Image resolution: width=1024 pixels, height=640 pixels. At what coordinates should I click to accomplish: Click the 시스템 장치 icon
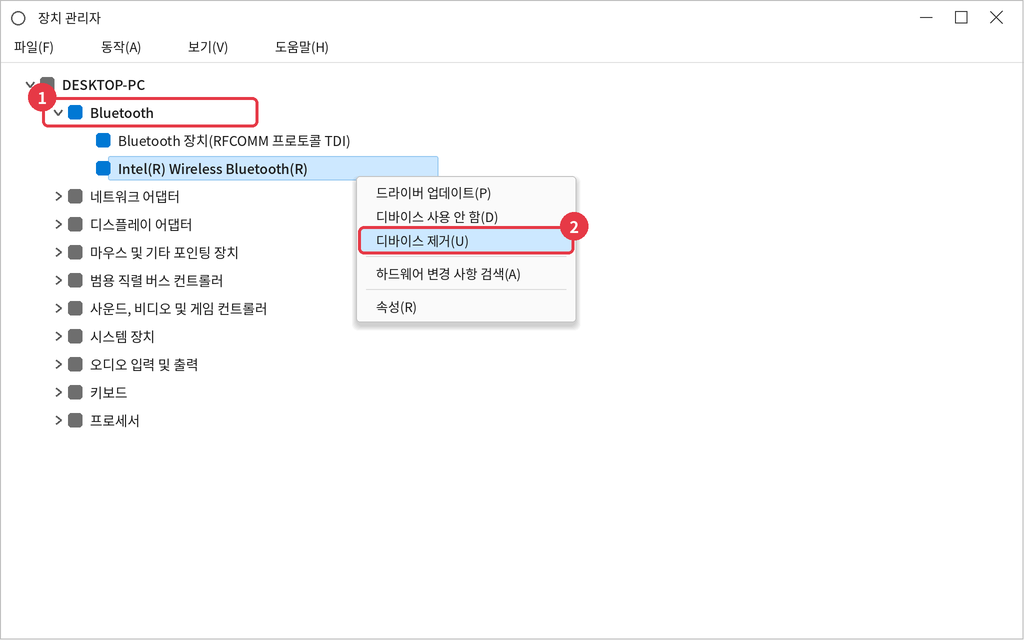coord(75,336)
